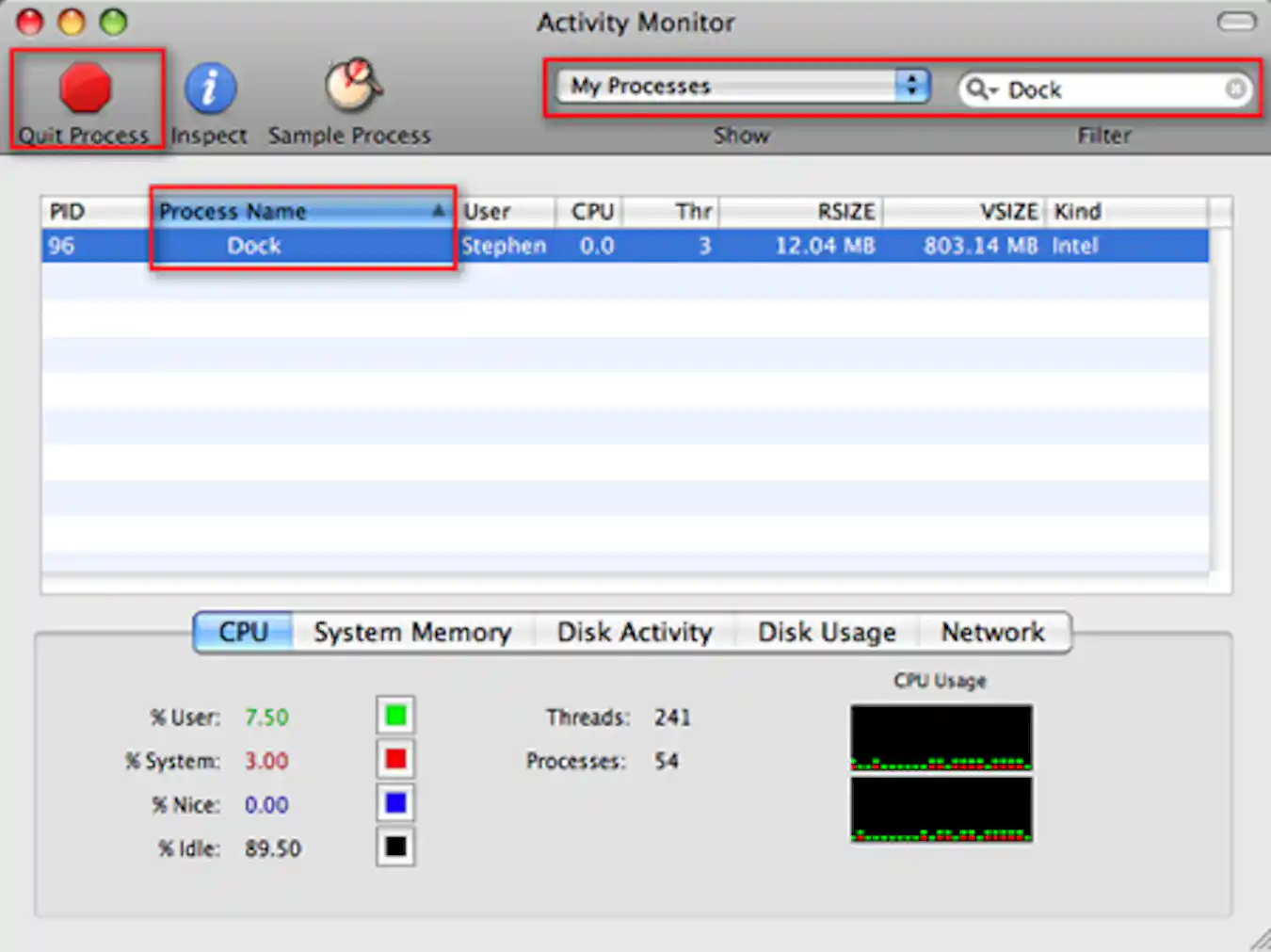Click the green % User color box
The height and width of the screenshot is (952, 1271).
click(x=394, y=715)
